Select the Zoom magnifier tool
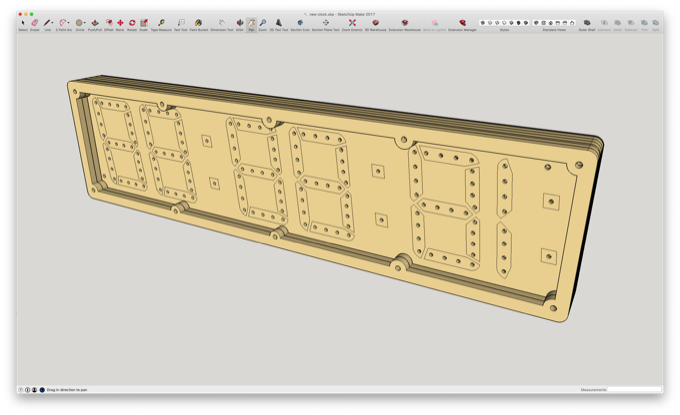 tap(263, 23)
